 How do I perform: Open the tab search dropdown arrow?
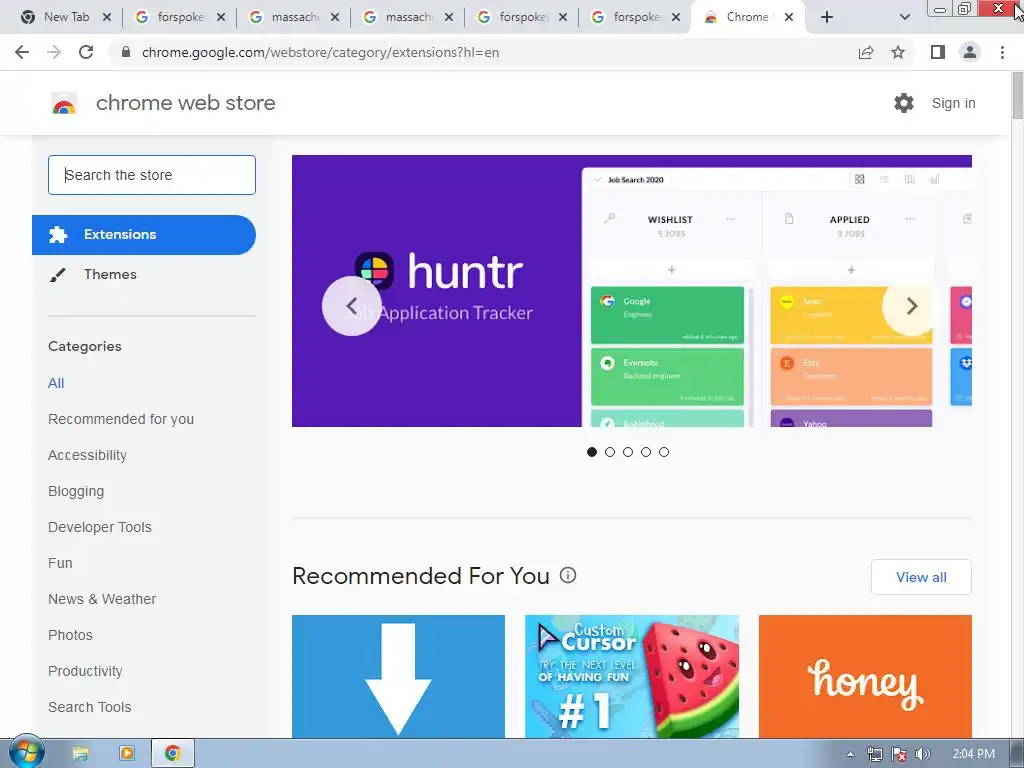(904, 17)
